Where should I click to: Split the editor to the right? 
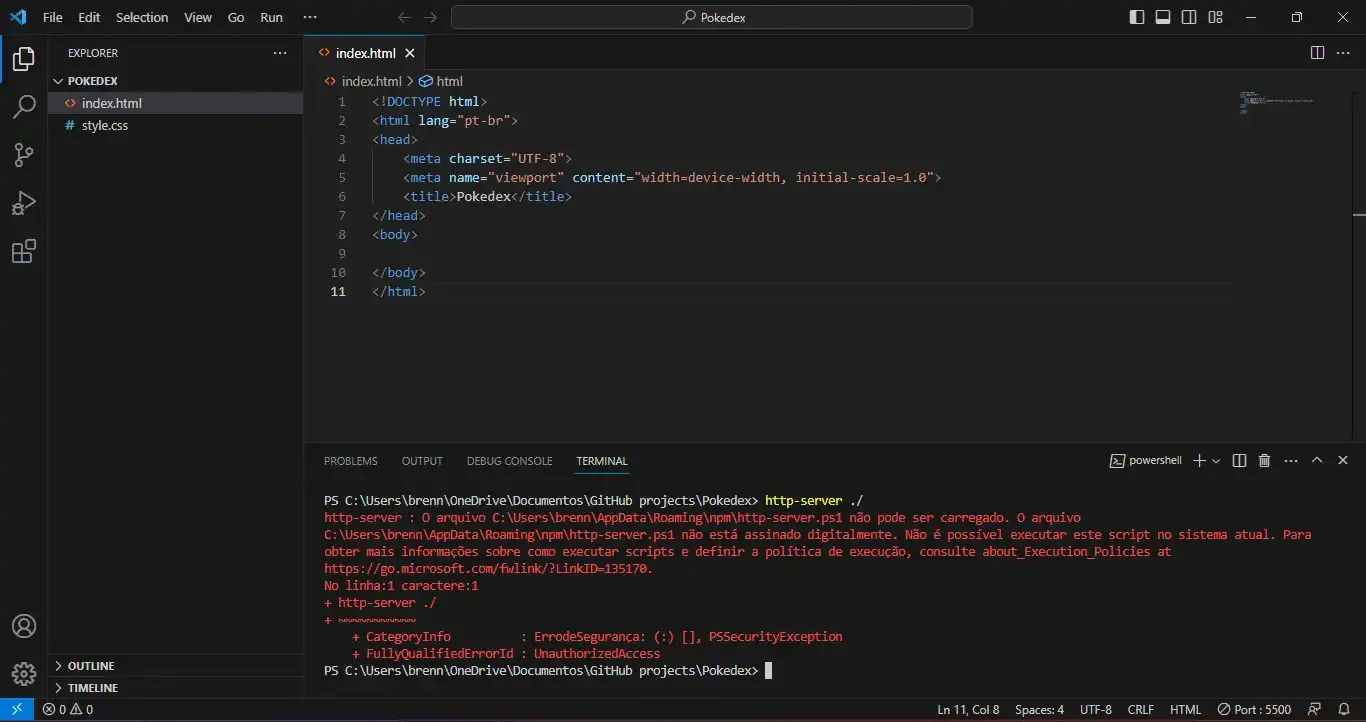point(1317,53)
